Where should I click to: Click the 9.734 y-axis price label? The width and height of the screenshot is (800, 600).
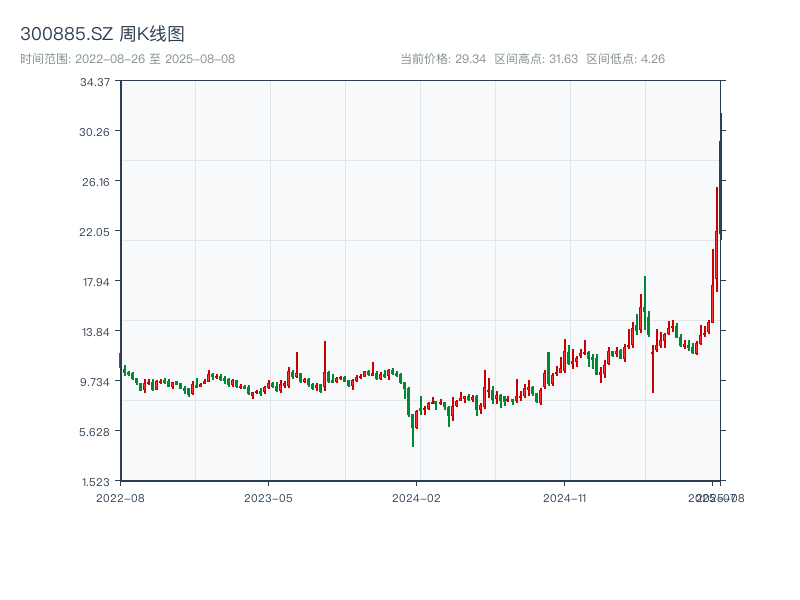[x=96, y=381]
